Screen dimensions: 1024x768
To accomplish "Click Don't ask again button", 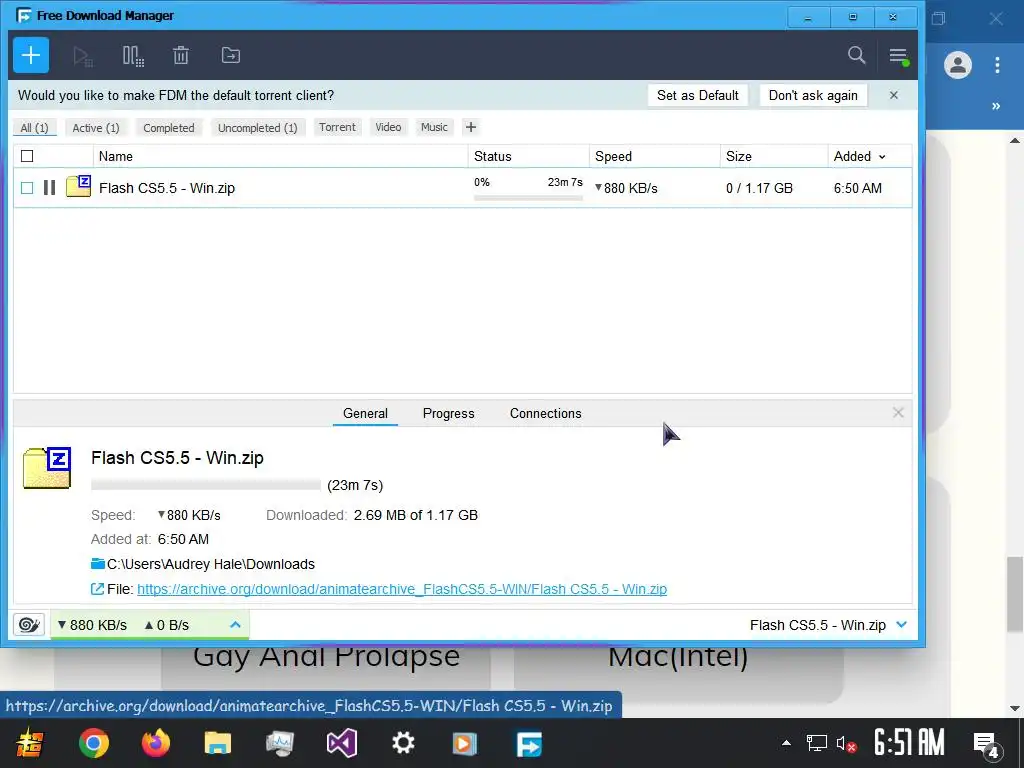I will pyautogui.click(x=813, y=95).
